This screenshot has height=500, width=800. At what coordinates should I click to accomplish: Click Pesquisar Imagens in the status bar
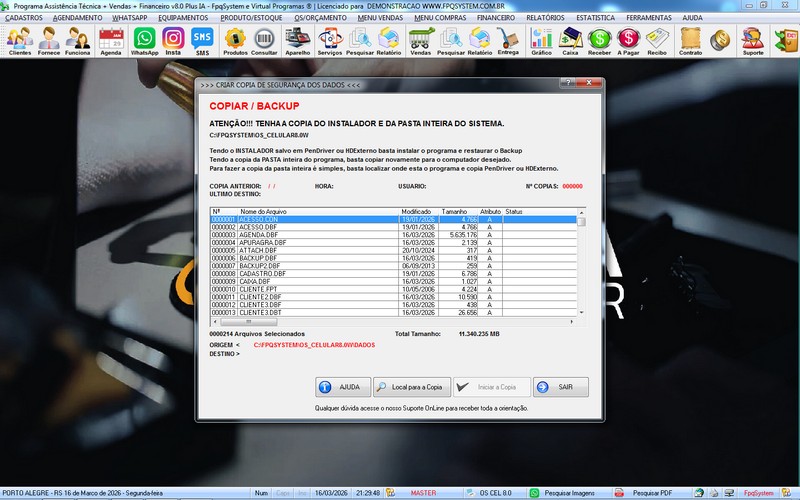point(567,493)
